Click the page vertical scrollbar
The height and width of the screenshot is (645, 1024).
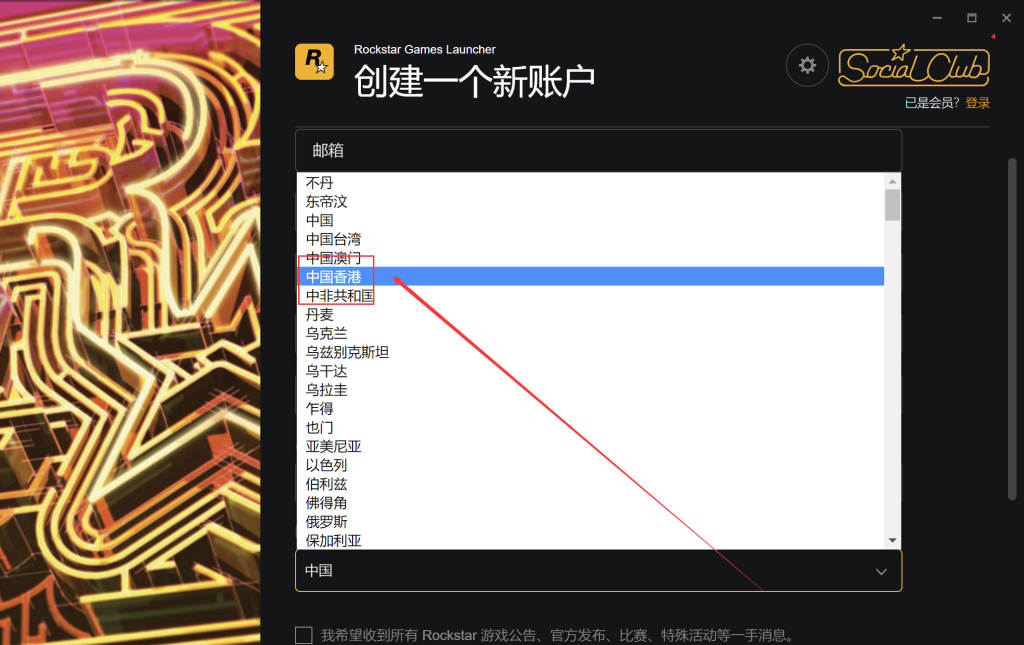tap(1012, 329)
